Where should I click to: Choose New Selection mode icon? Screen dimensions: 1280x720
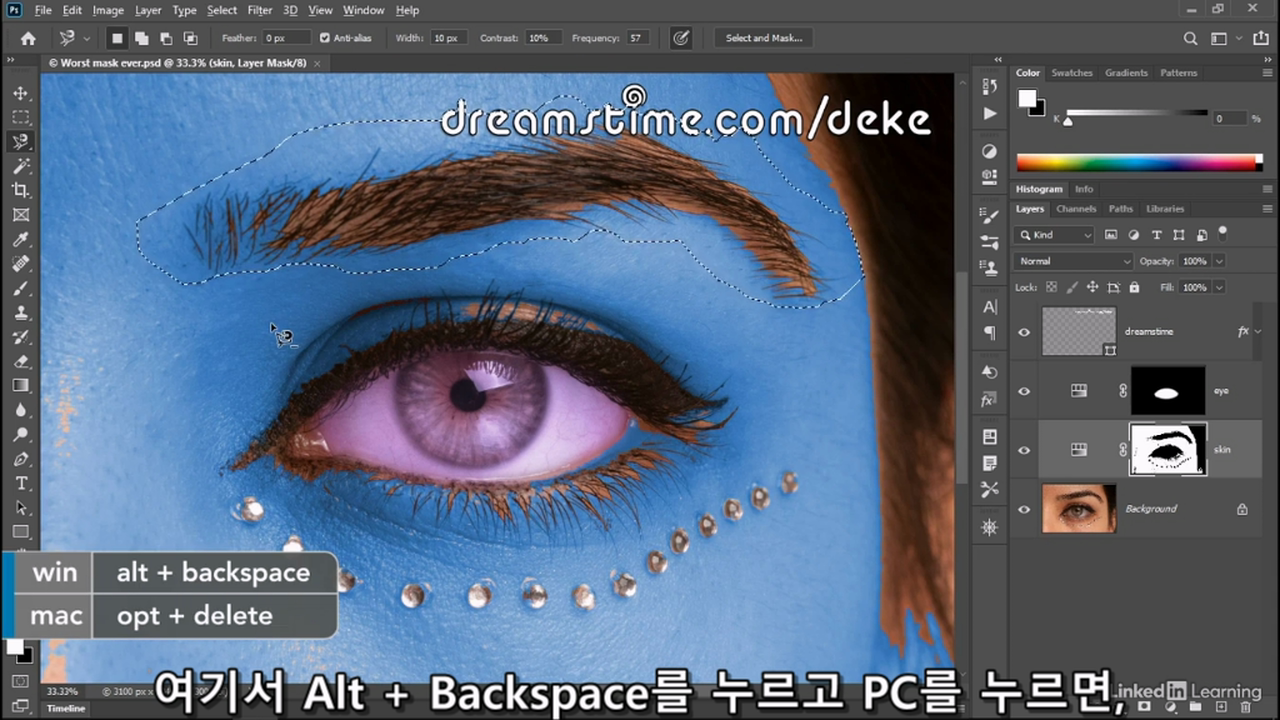[x=117, y=38]
